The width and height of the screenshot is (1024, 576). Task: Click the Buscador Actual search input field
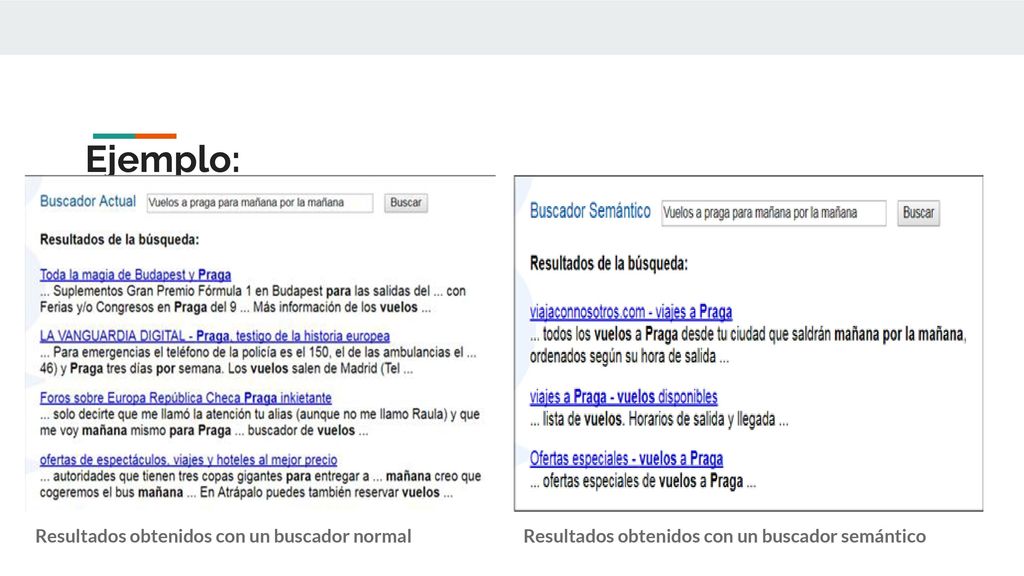pyautogui.click(x=260, y=202)
